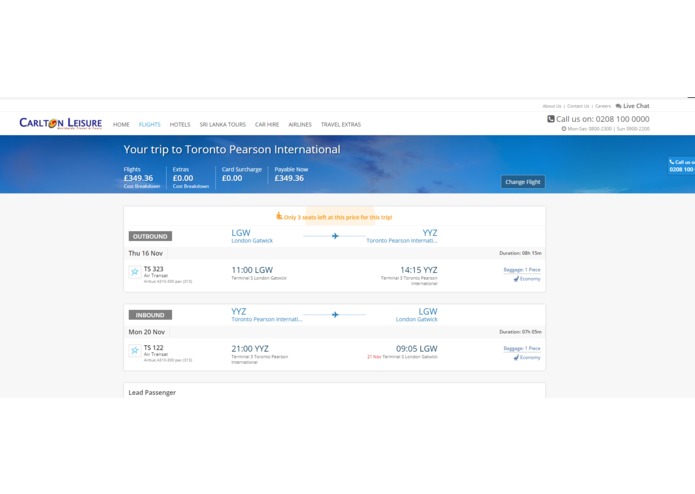Viewport: 695px width, 494px height.
Task: Click the Change Flight button
Action: pyautogui.click(x=523, y=182)
